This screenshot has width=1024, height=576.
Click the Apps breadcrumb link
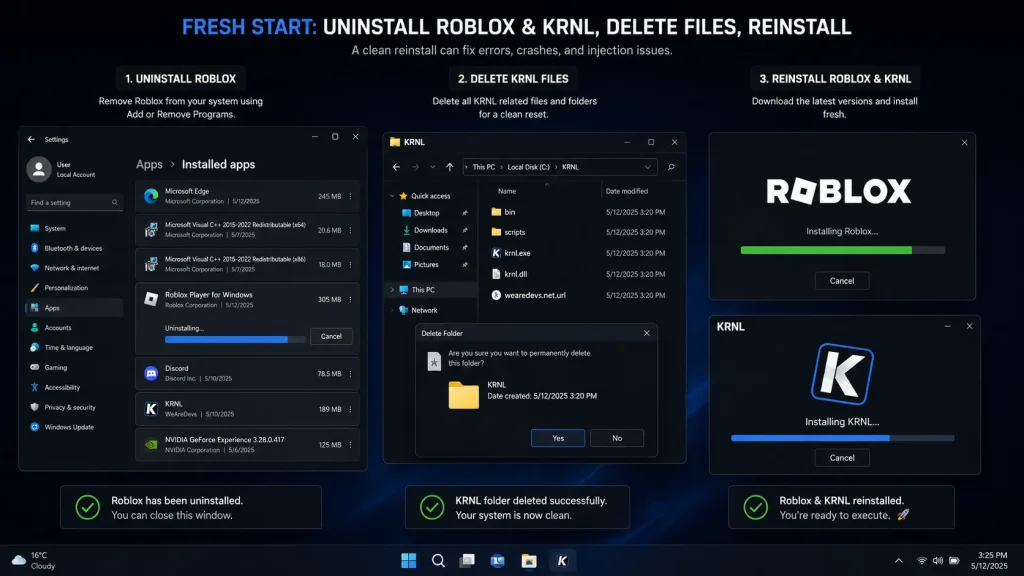(149, 165)
